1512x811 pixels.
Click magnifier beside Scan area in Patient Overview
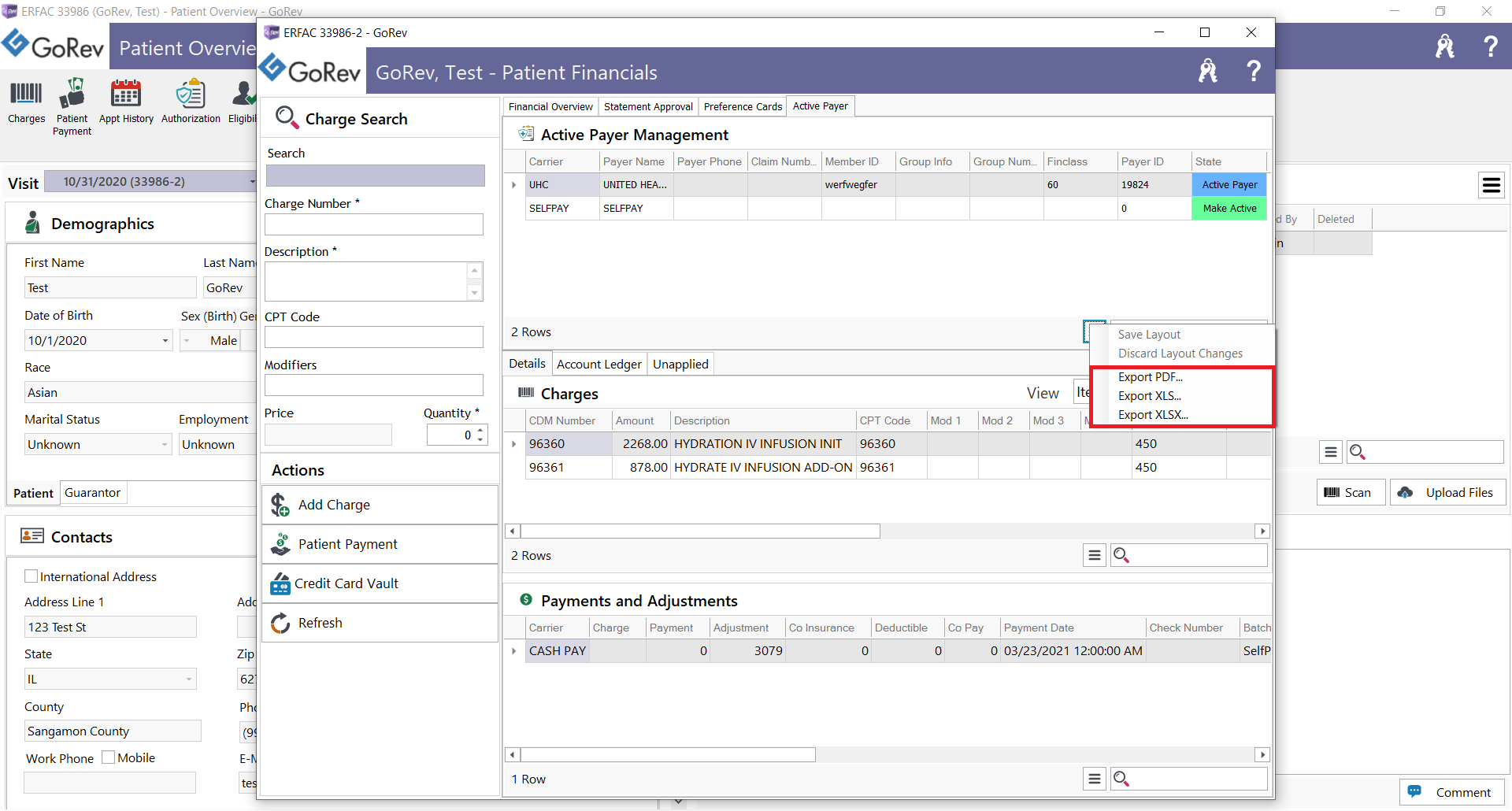coord(1357,451)
